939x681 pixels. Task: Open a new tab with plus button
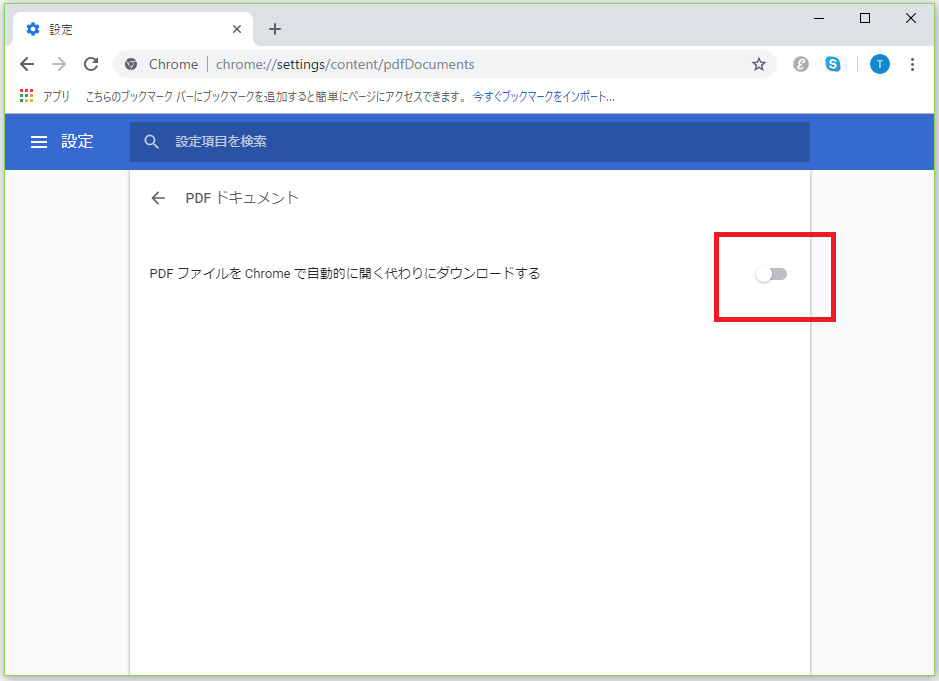tap(275, 29)
